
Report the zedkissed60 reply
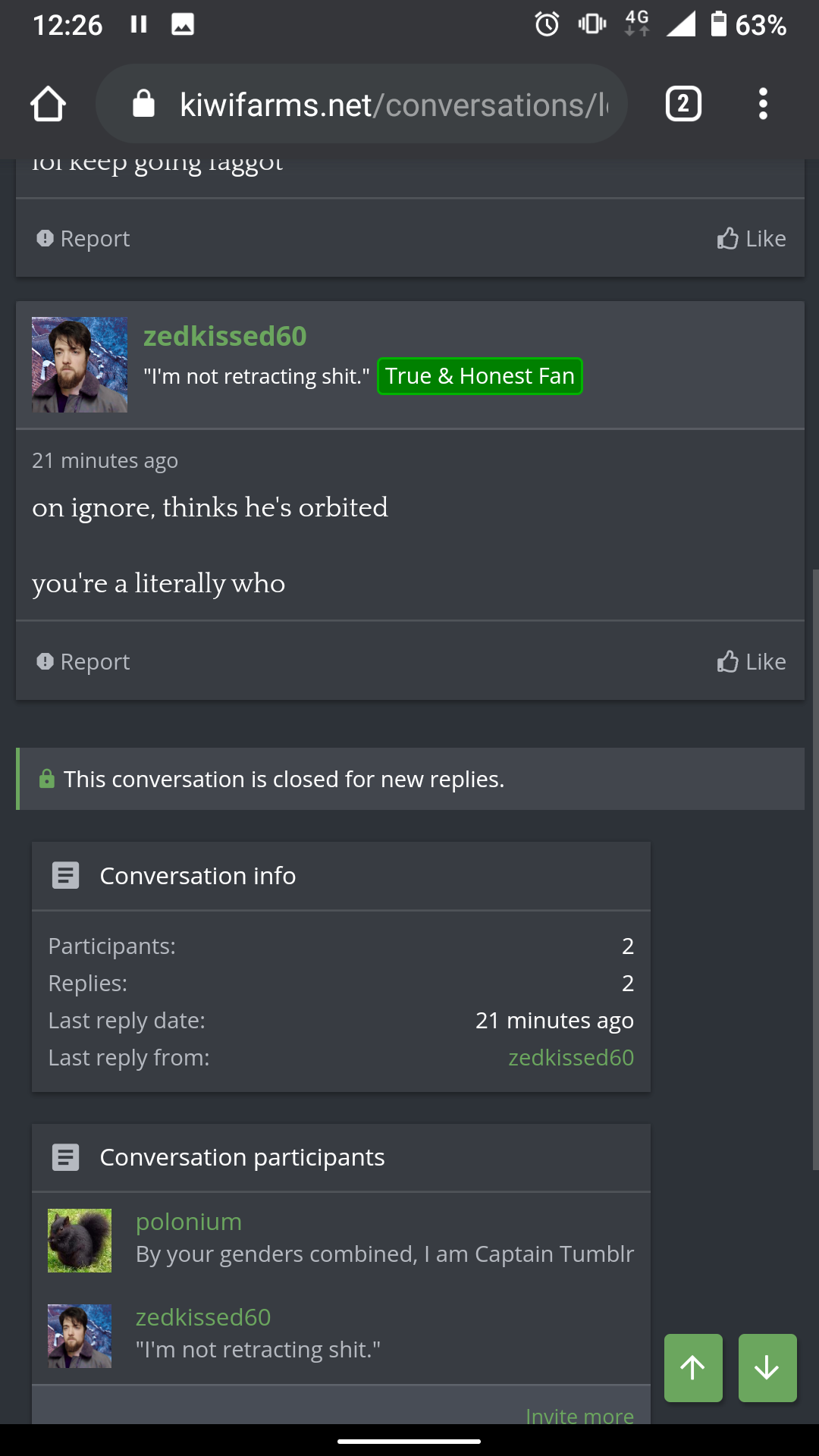pos(83,662)
